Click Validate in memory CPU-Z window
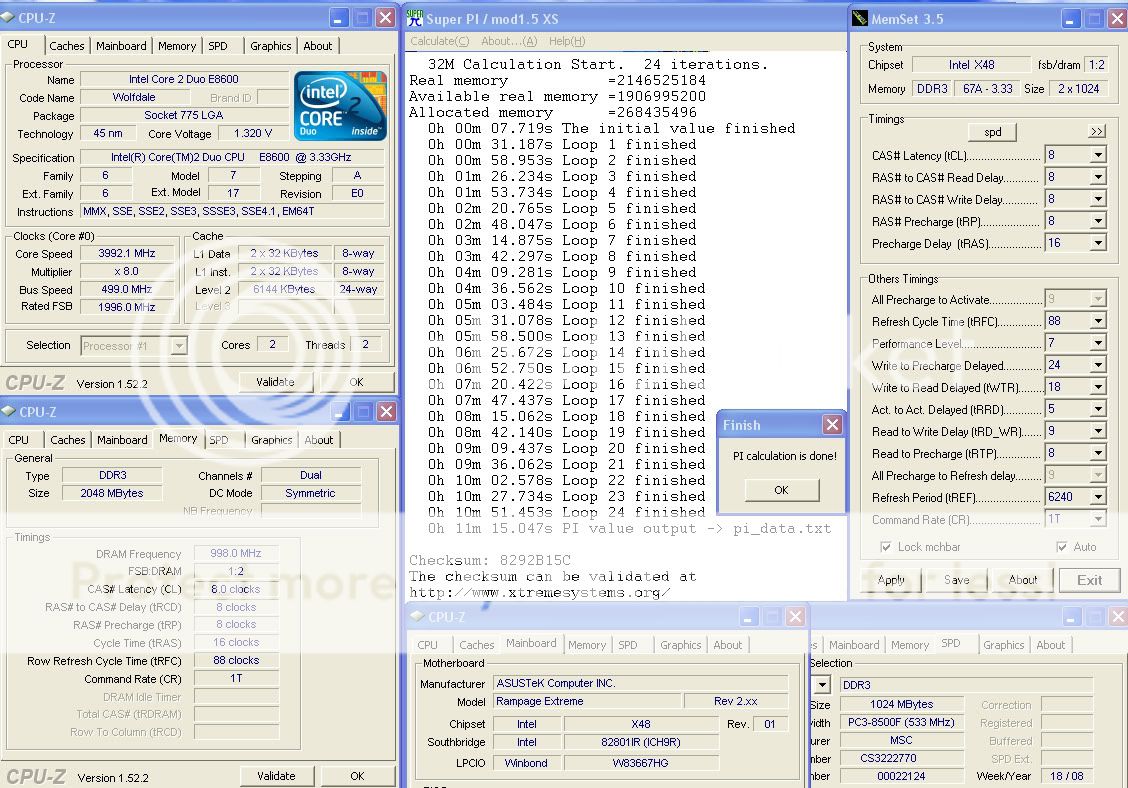Viewport: 1128px width, 788px height. tap(276, 776)
